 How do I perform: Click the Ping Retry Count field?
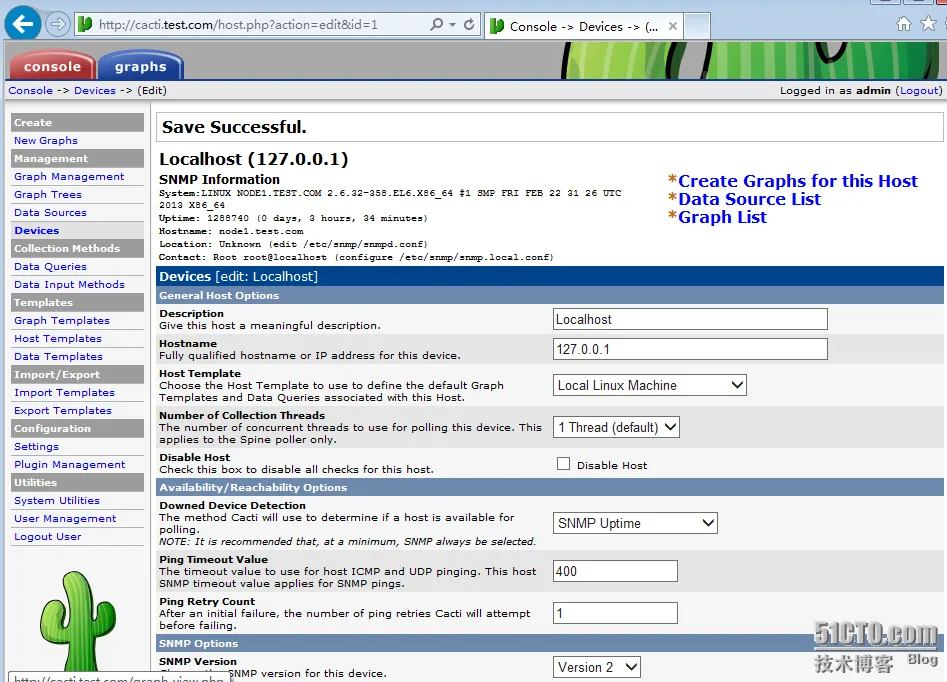pyautogui.click(x=615, y=613)
